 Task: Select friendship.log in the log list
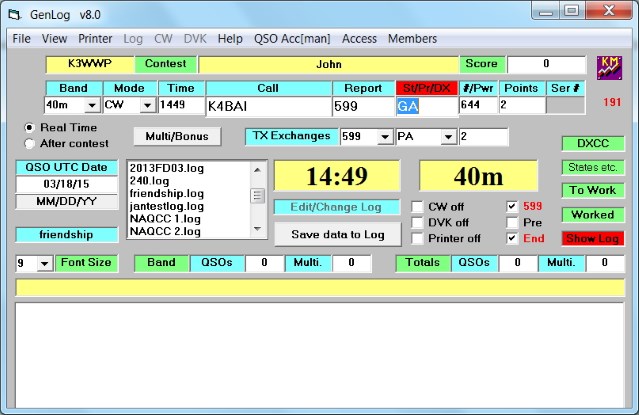166,193
